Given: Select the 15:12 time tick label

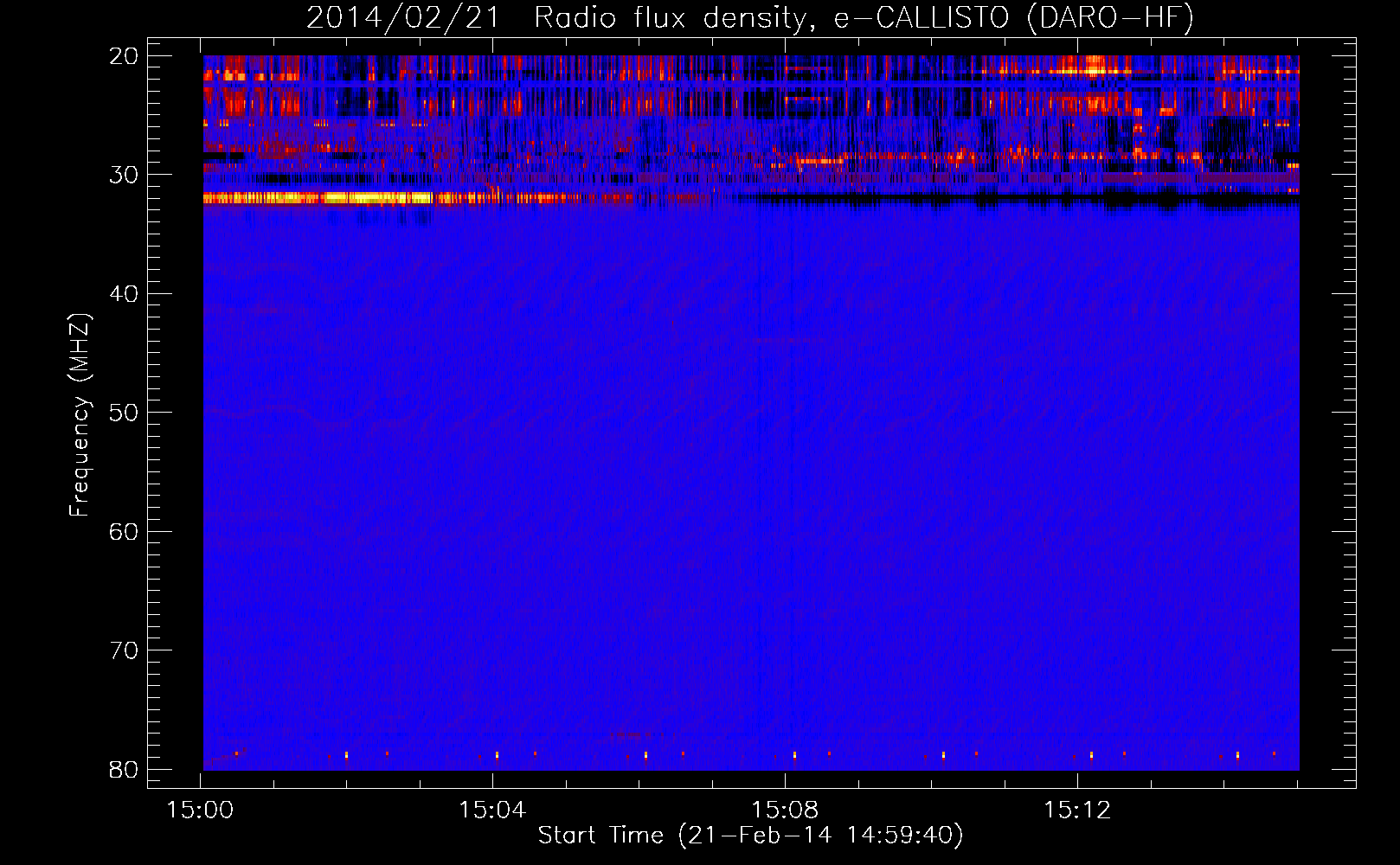Looking at the screenshot, I should coord(1077,810).
